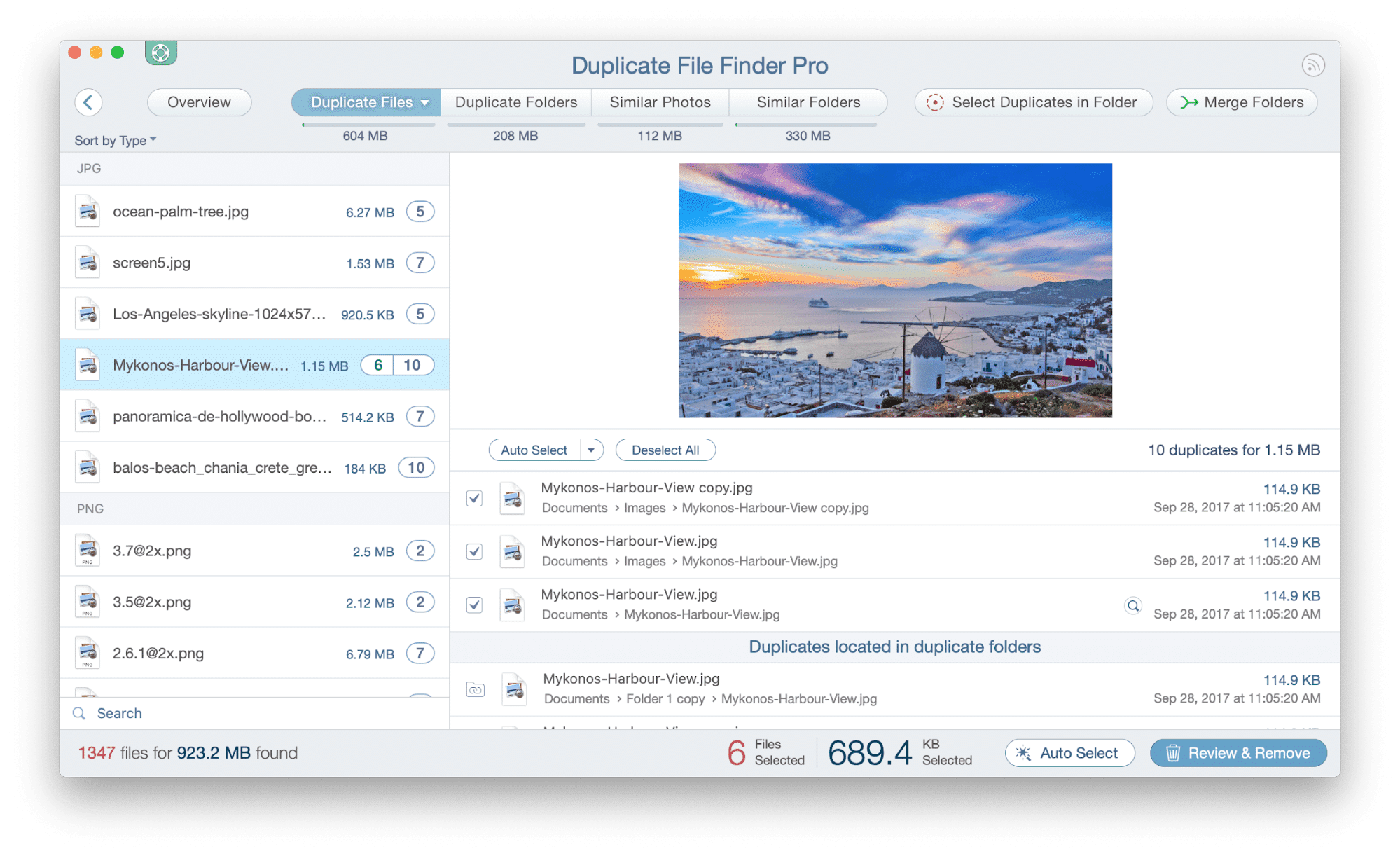Screen dimensions: 1400x856
Task: Deselect the third Mykonos-Harbour-View.jpg checkbox
Action: (x=474, y=605)
